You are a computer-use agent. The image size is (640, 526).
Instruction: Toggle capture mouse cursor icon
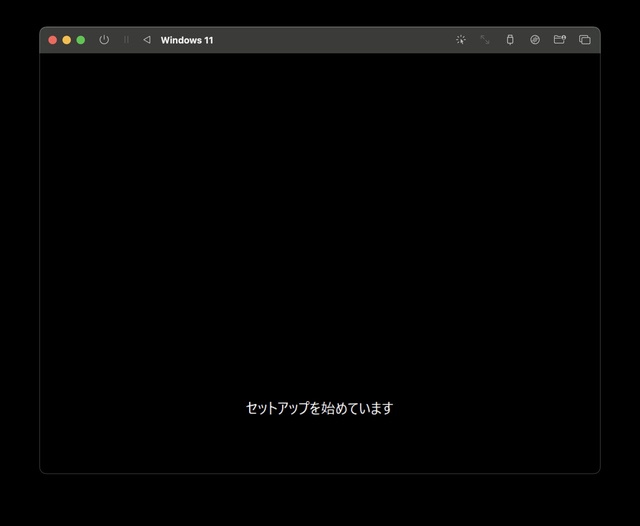tap(461, 40)
